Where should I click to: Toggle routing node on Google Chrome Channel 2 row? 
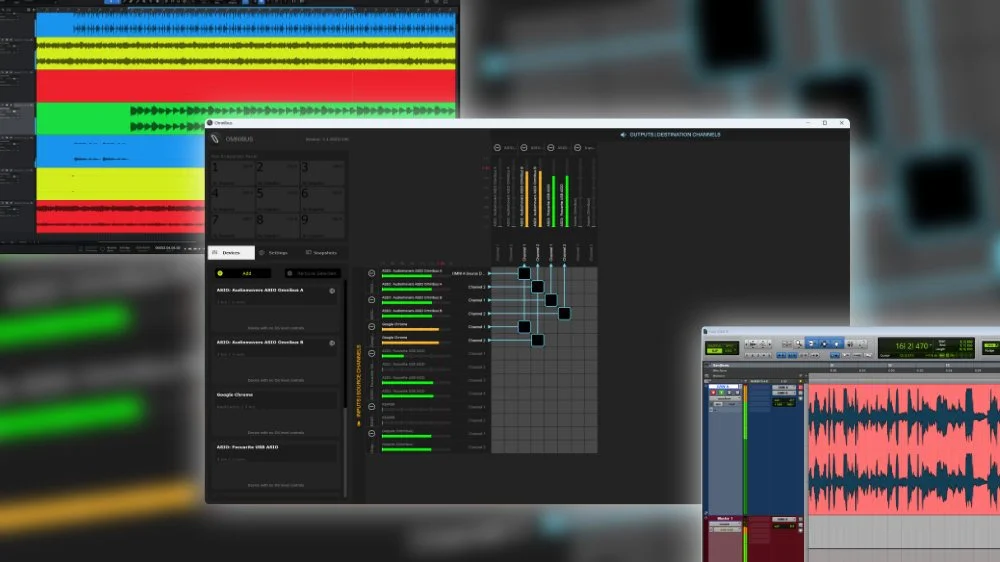538,340
